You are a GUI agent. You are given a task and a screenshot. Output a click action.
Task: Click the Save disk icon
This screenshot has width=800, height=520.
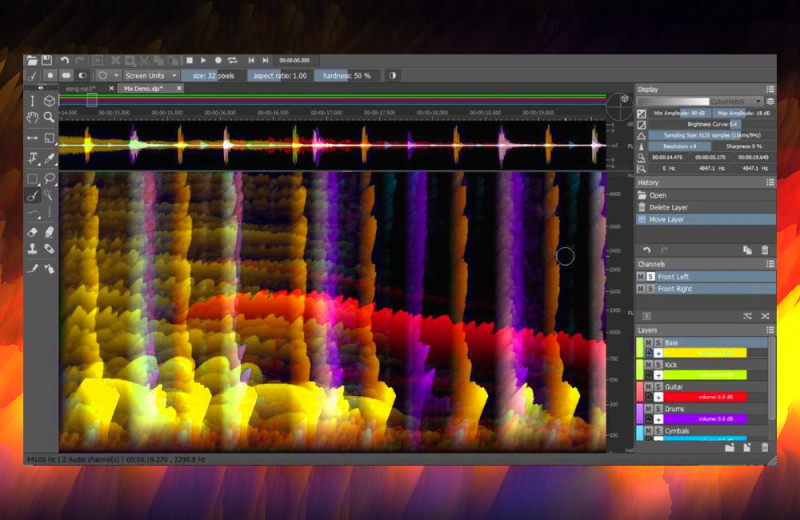pos(46,61)
